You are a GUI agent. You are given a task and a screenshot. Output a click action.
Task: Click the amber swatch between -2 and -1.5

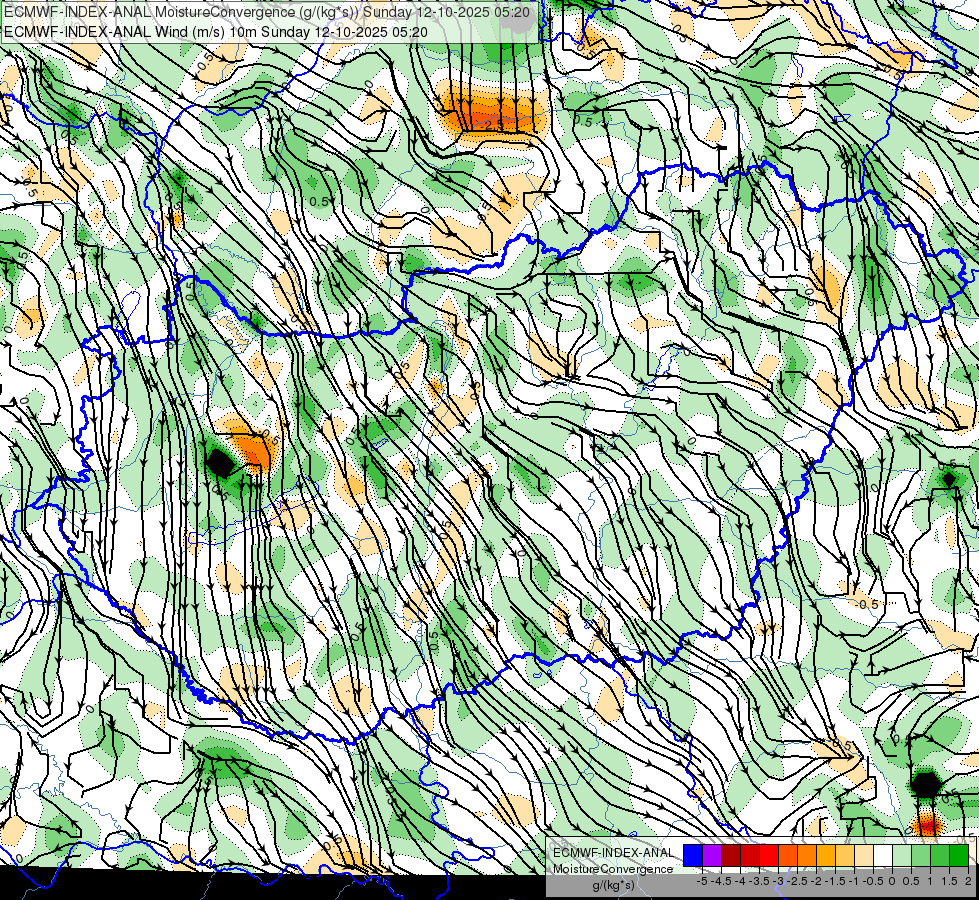(x=826, y=855)
